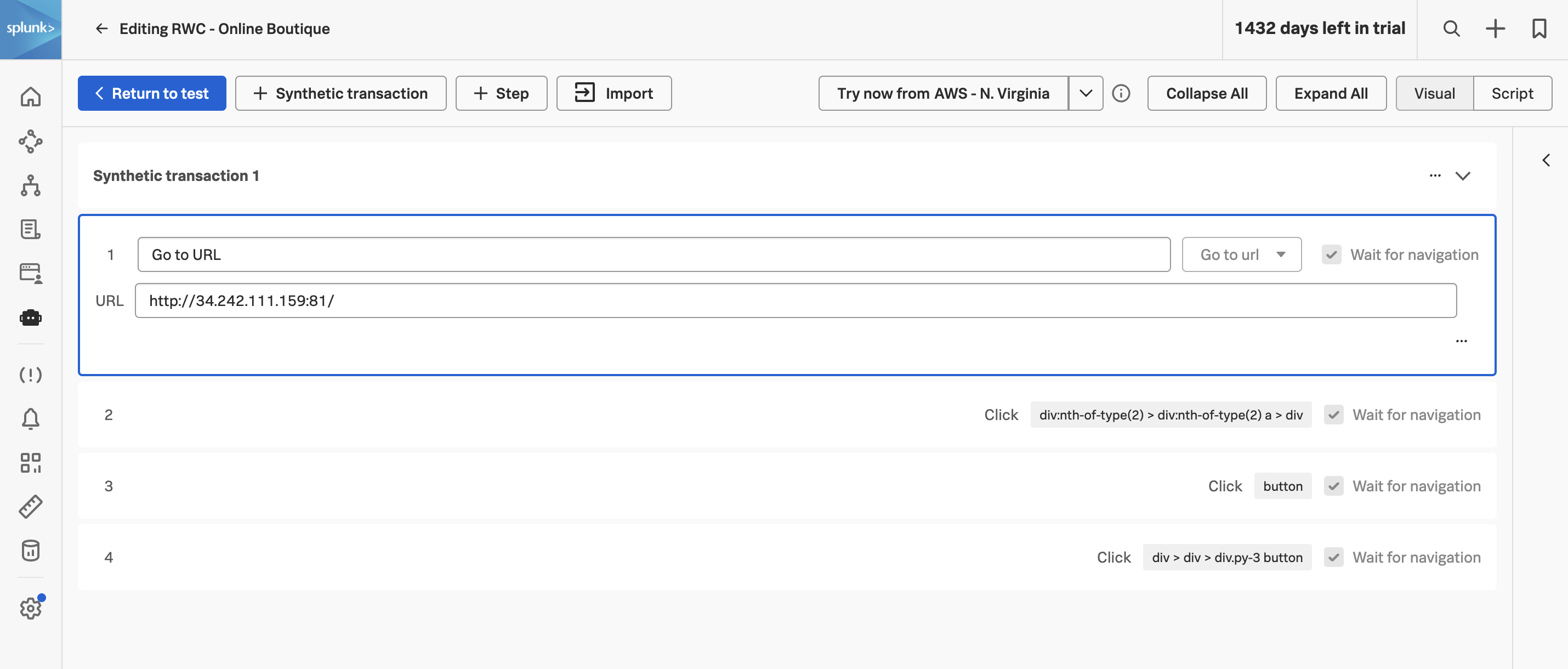1568x669 pixels.
Task: Open the home dashboard icon
Action: click(x=31, y=96)
